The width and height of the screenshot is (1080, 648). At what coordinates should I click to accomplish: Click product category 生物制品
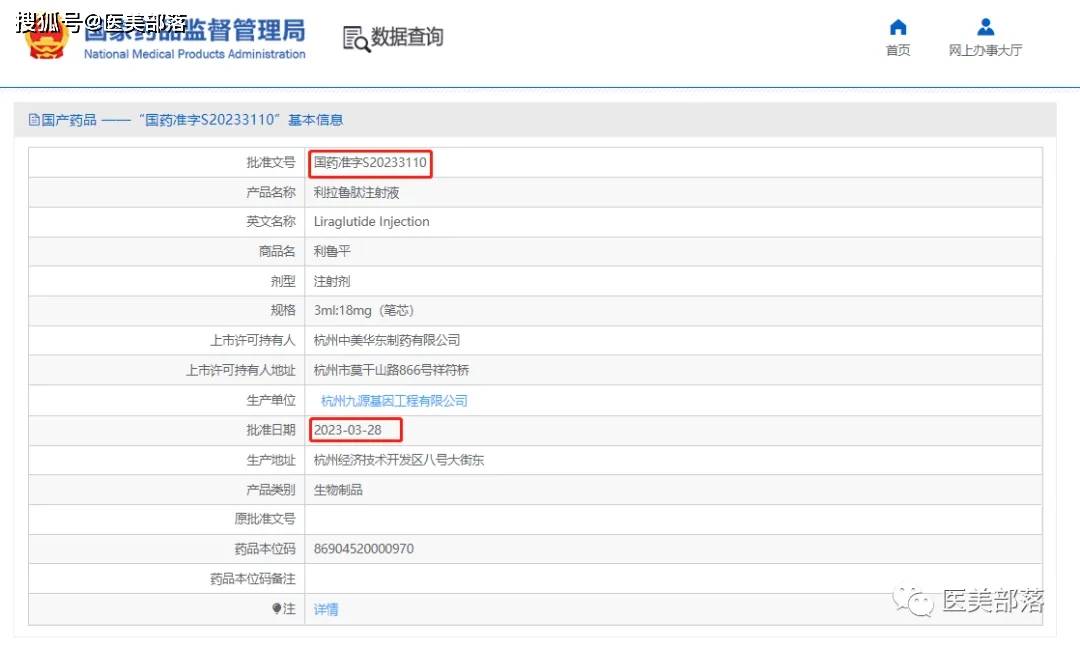point(338,490)
